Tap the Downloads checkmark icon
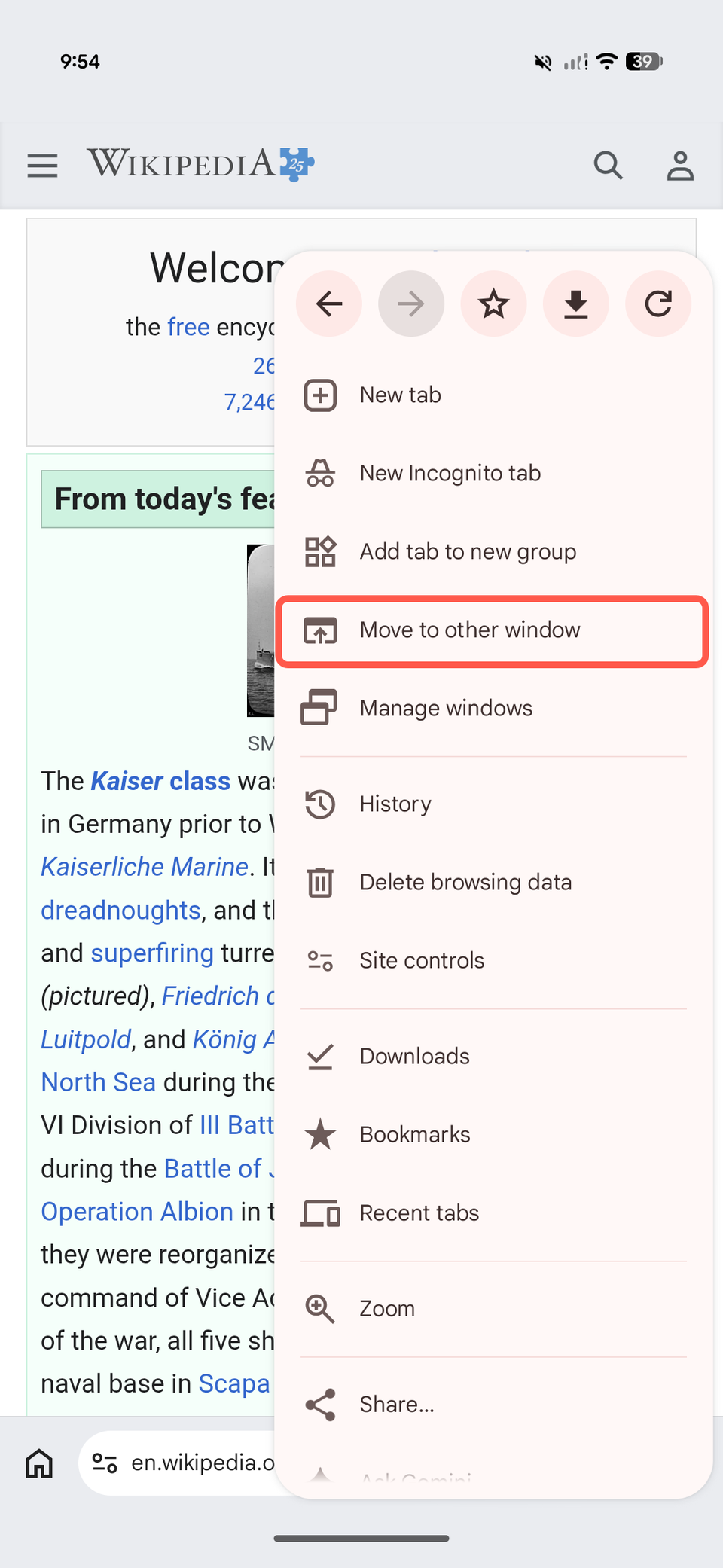The width and height of the screenshot is (723, 1568). [320, 1057]
